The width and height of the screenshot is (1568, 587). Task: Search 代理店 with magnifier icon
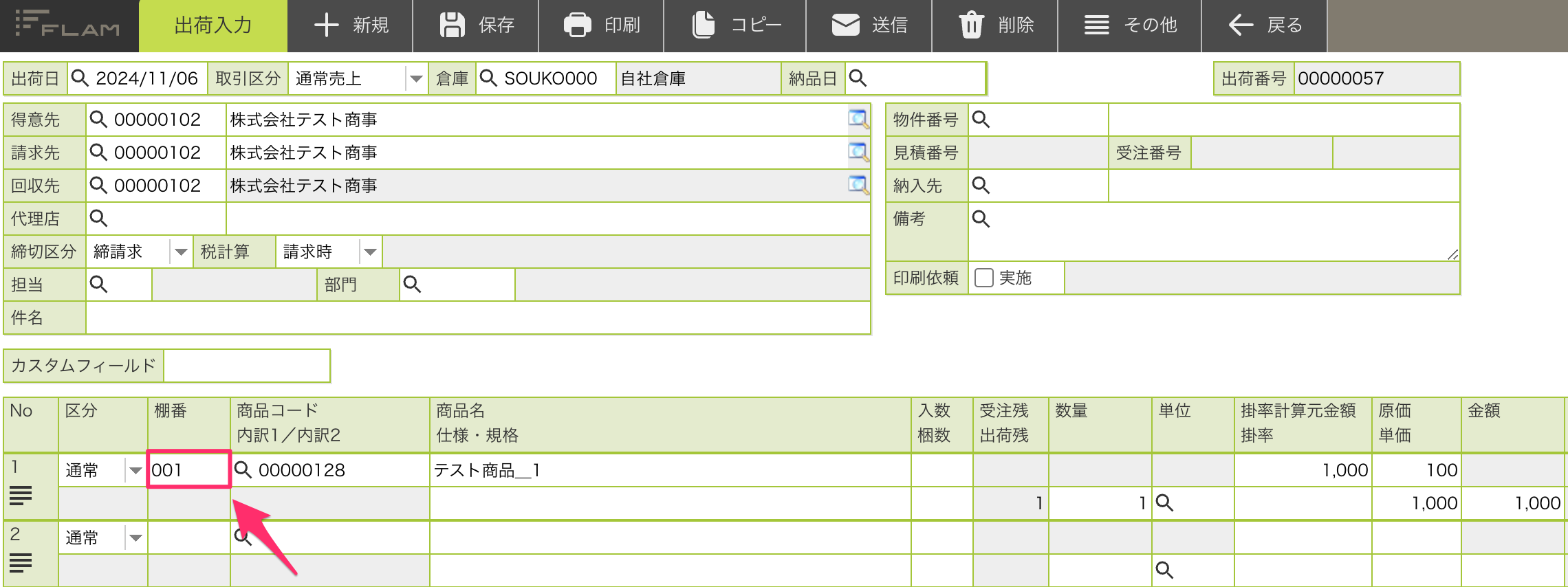99,219
